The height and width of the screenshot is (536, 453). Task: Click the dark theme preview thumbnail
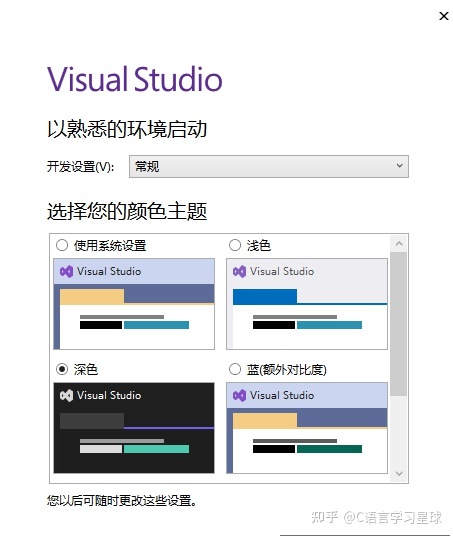tap(134, 428)
